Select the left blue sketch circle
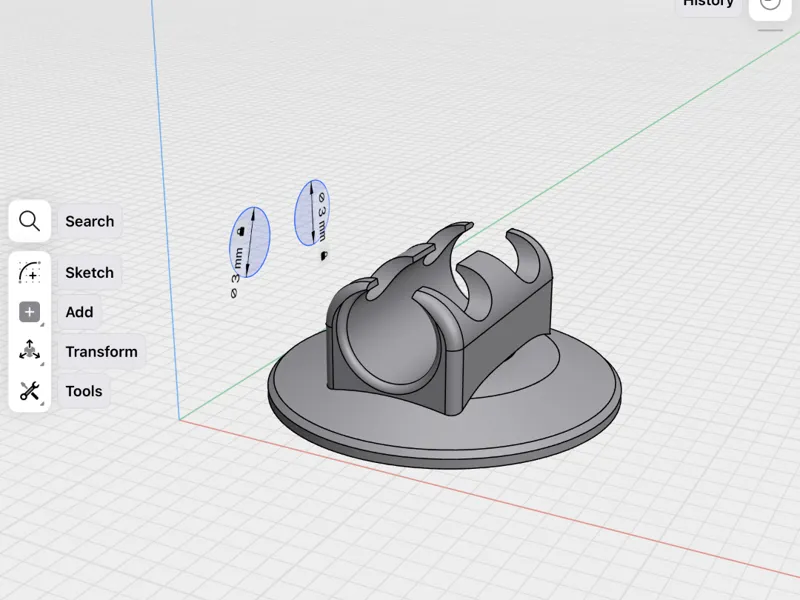 point(249,242)
